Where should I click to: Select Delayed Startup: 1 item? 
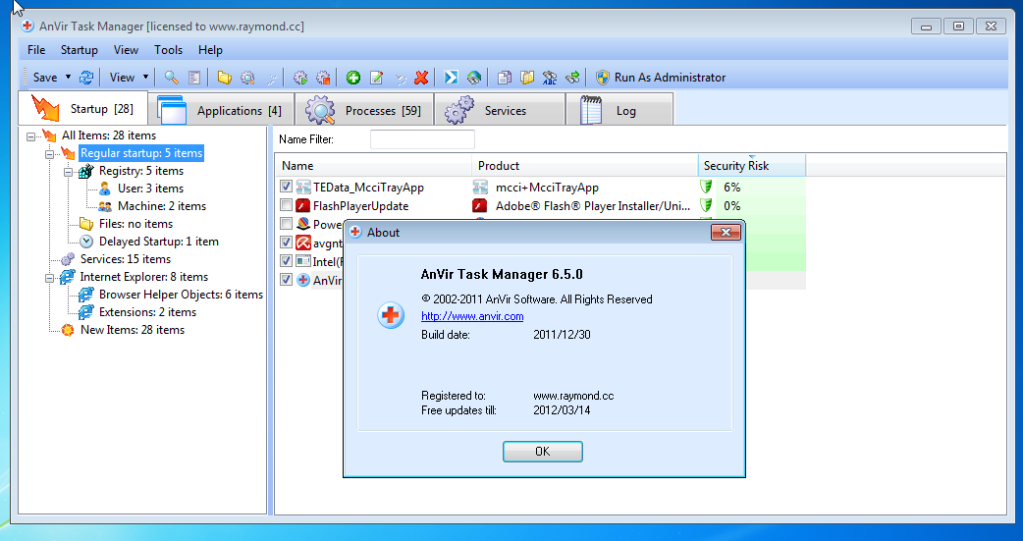[x=159, y=241]
